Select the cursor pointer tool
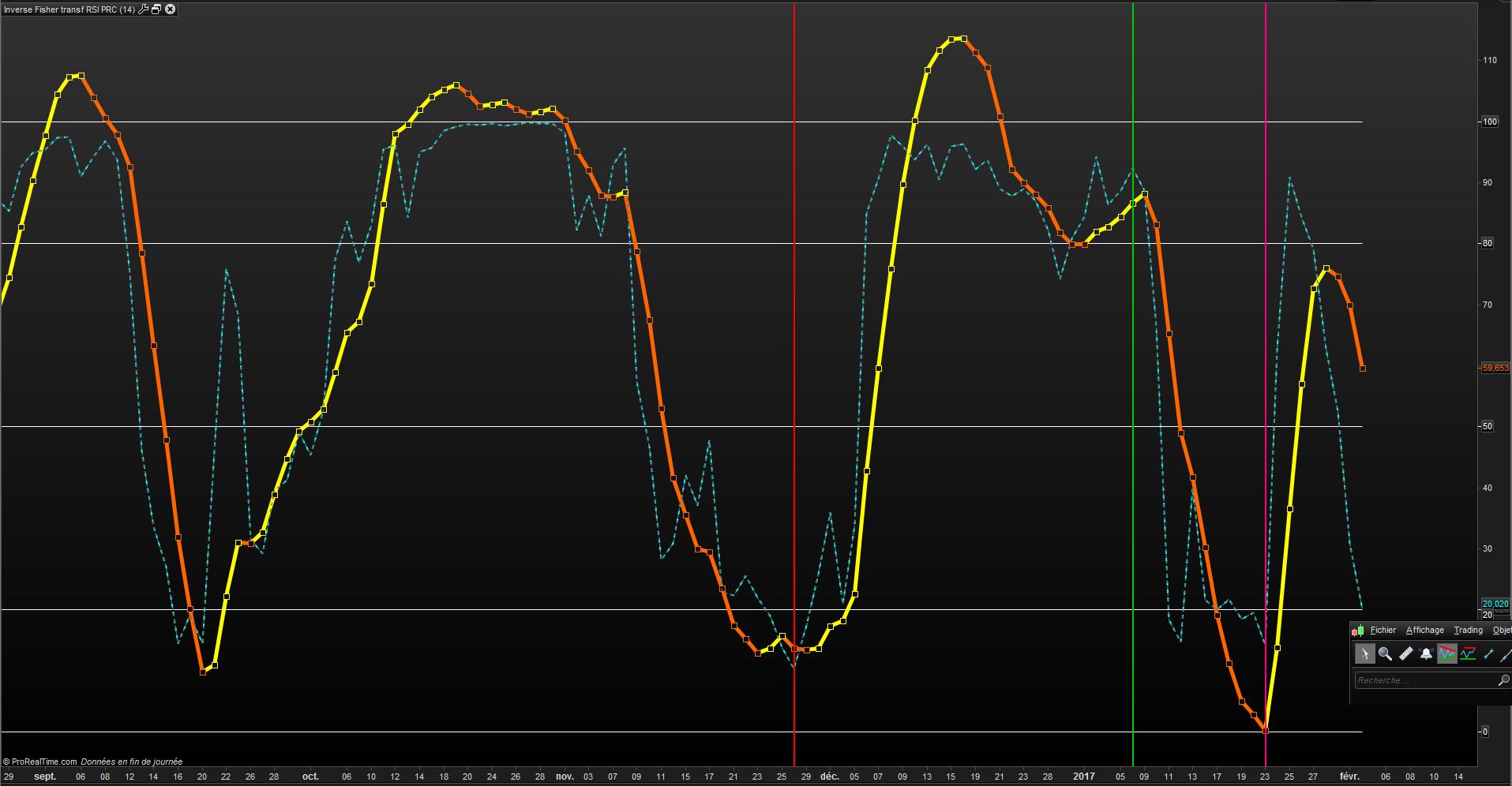The image size is (1512, 786). point(1364,654)
